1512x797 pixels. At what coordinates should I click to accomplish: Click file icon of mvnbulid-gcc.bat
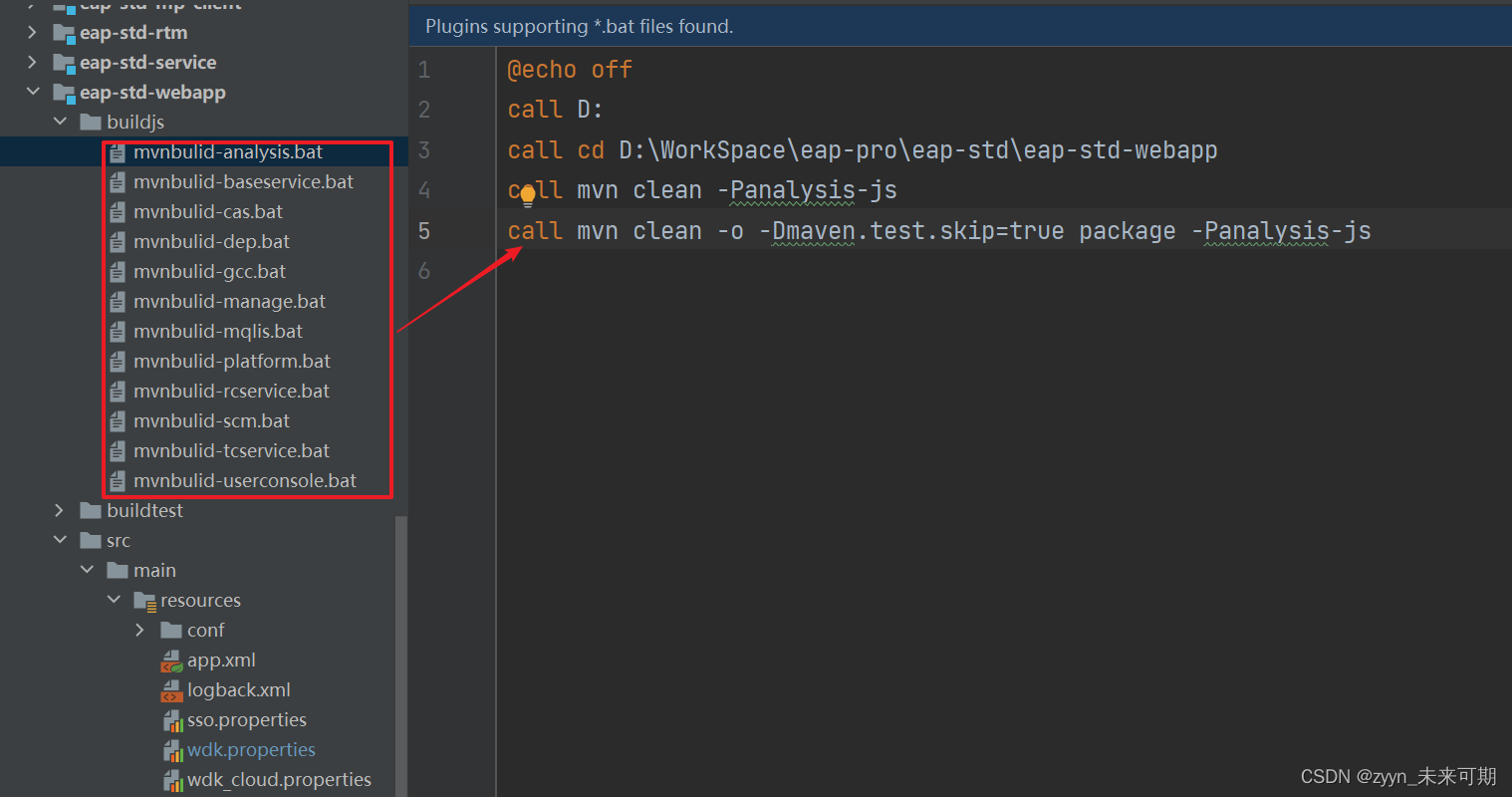coord(118,272)
